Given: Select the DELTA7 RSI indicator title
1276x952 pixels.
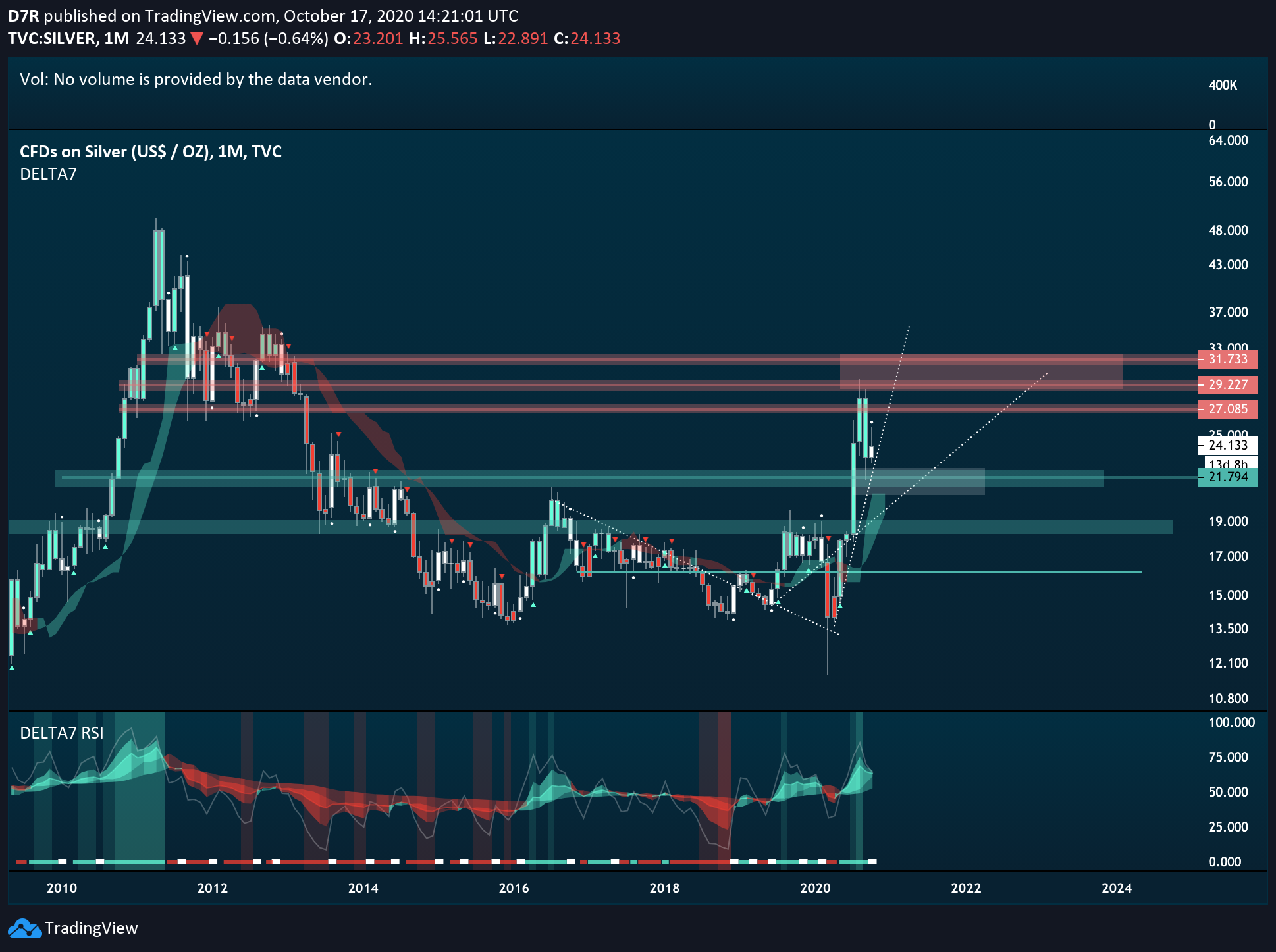Looking at the screenshot, I should pos(62,733).
